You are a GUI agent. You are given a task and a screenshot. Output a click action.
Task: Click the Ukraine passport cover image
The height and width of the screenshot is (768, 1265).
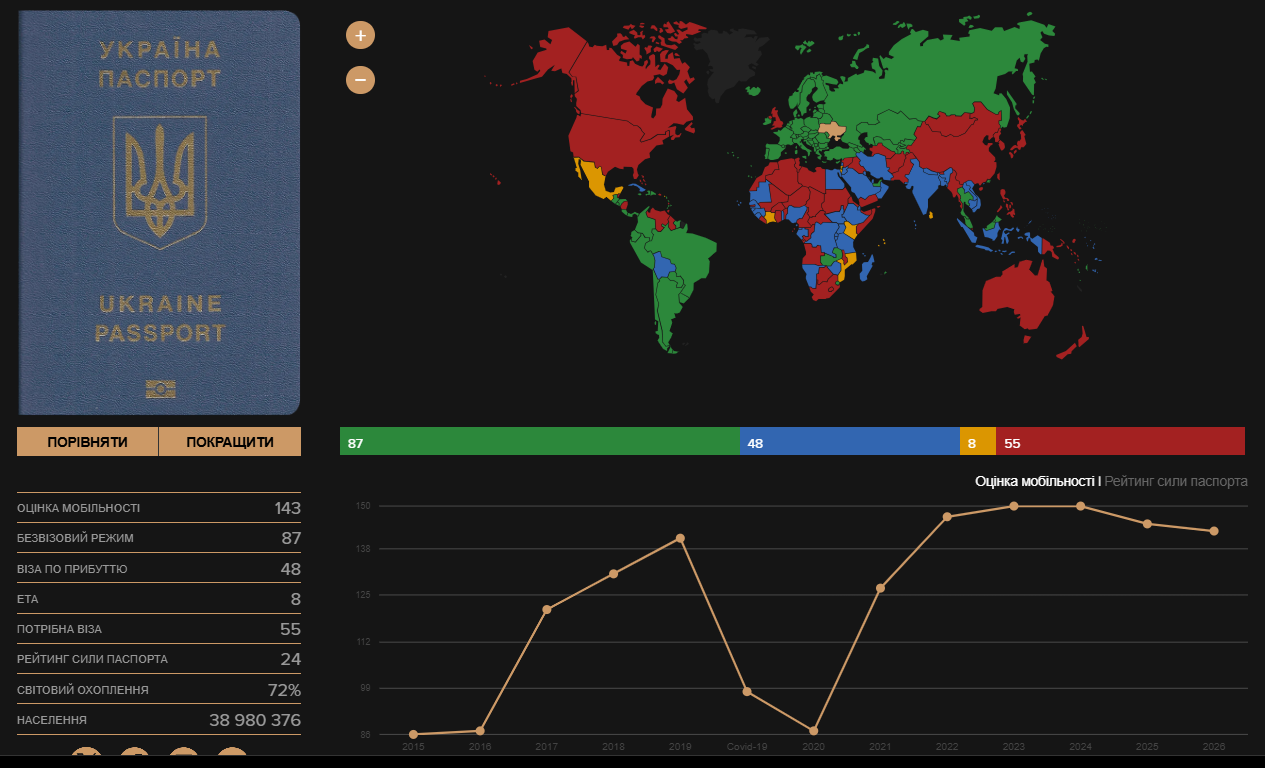click(x=159, y=213)
